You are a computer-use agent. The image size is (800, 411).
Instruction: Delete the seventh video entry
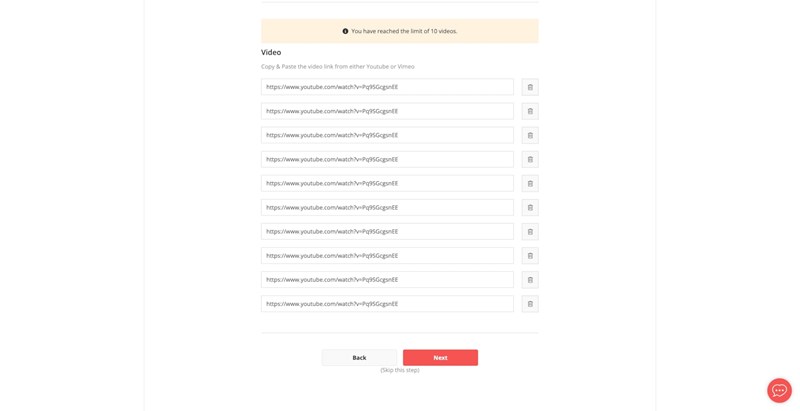pyautogui.click(x=530, y=231)
